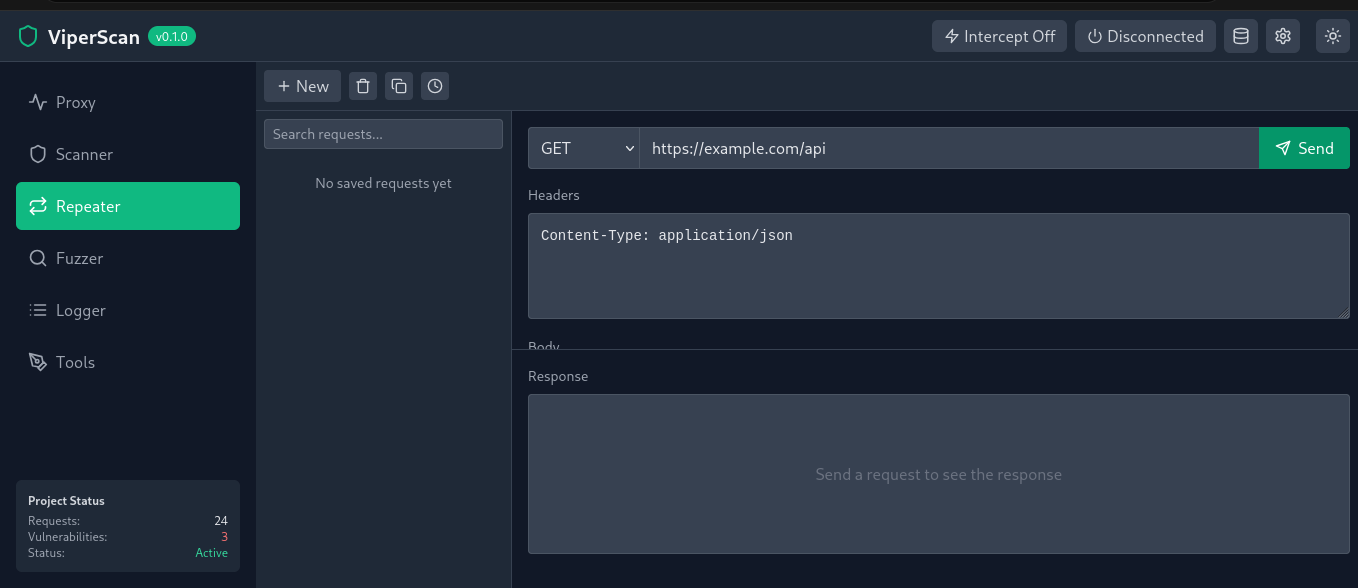Screen dimensions: 1358x588
Task: Open the Fuzzer section
Action: click(128, 258)
